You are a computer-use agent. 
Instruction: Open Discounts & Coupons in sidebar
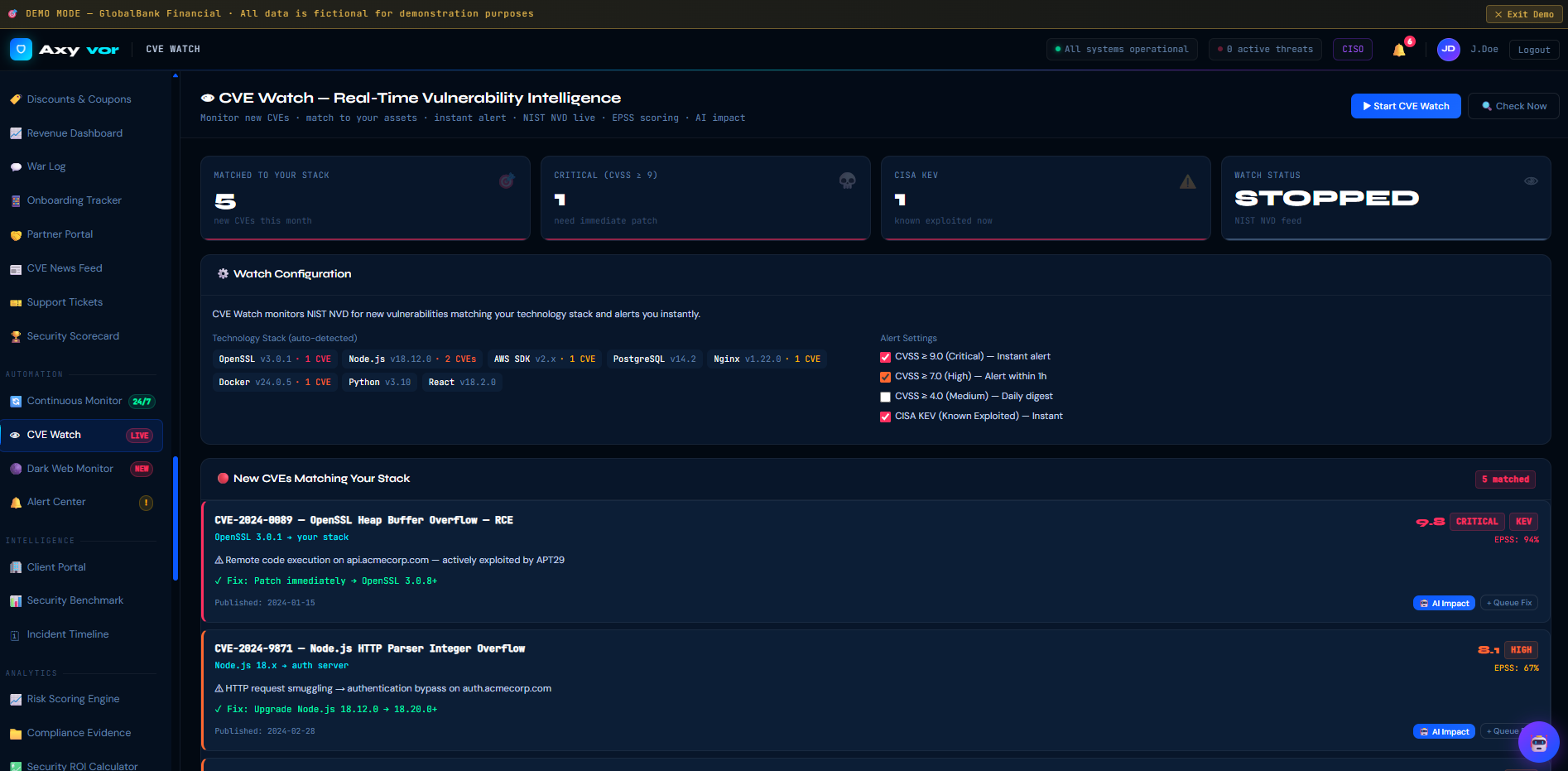[x=81, y=99]
